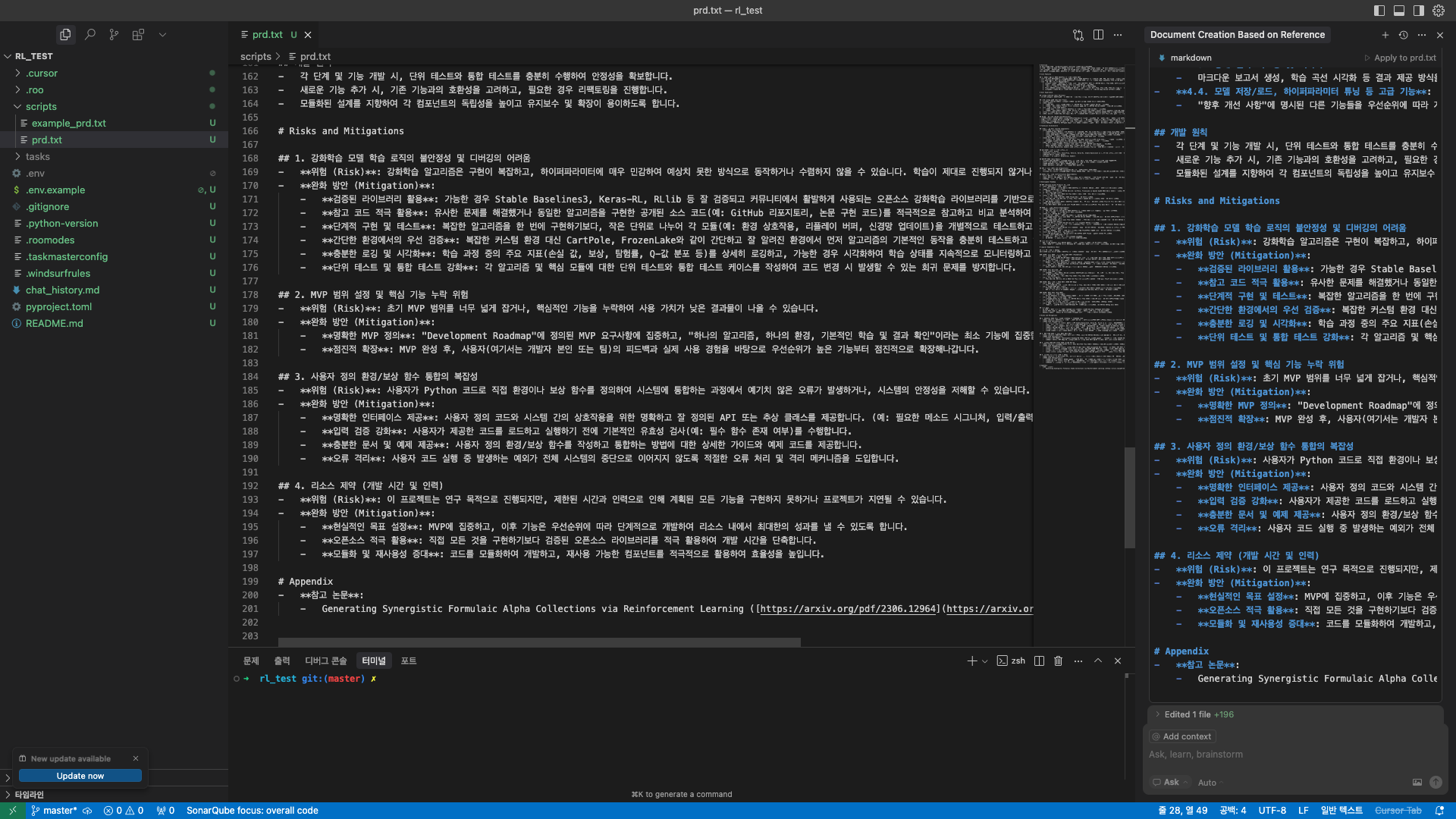1456x819 pixels.
Task: Click the Add context button
Action: 1182,736
